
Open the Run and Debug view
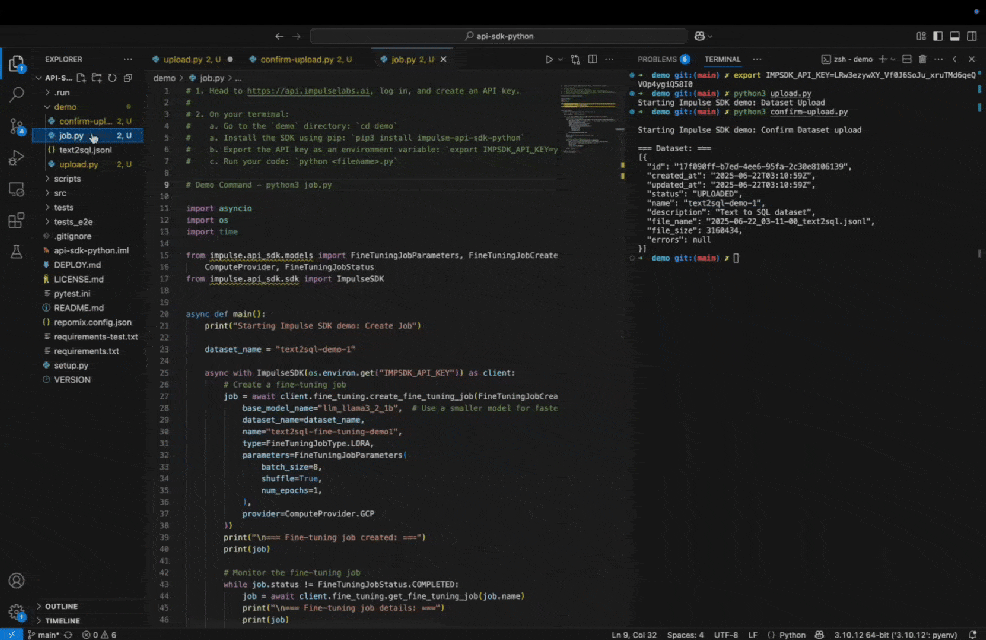16,158
